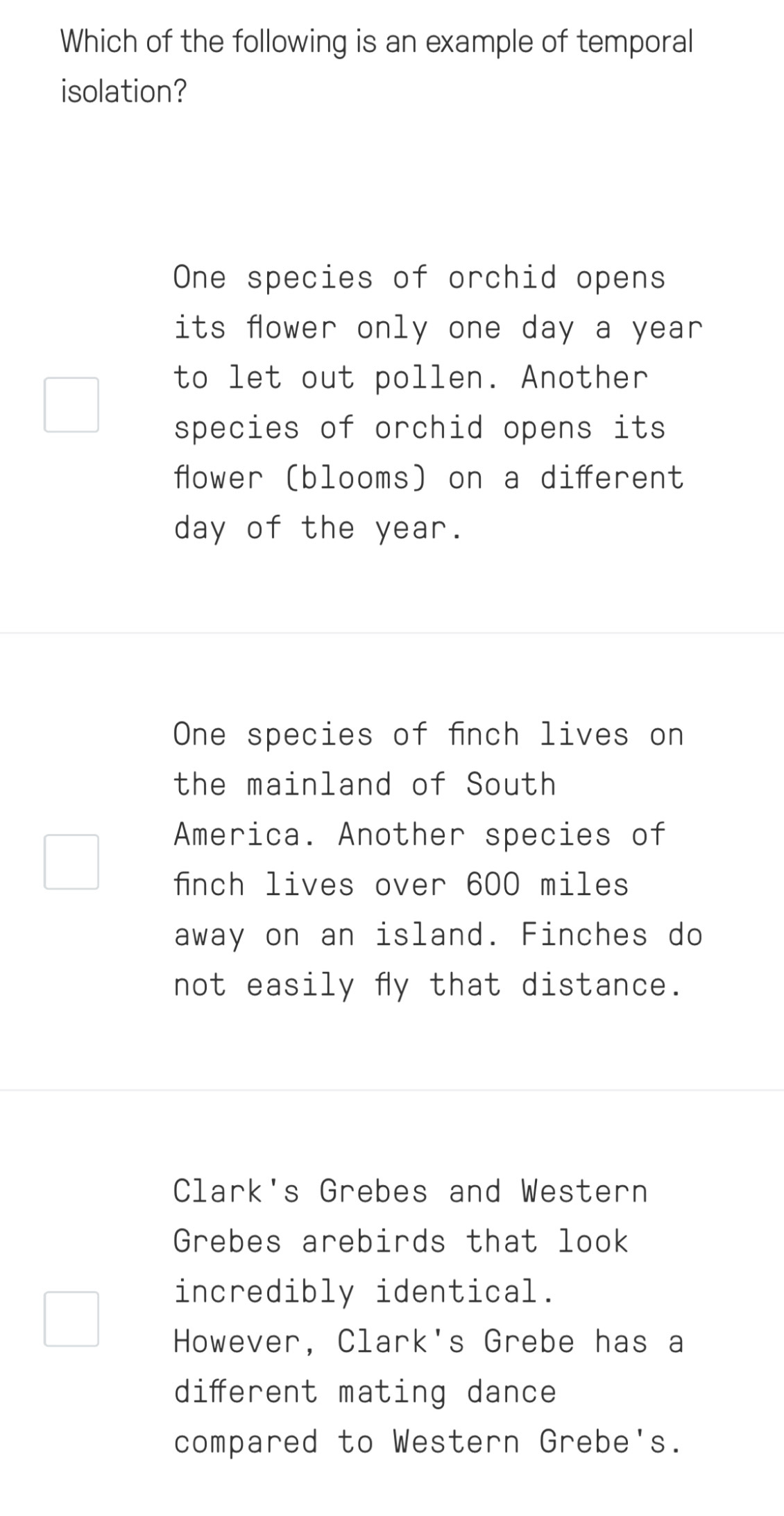
Task: Choose the Clark's Grebes answer paragraph
Action: click(427, 1316)
